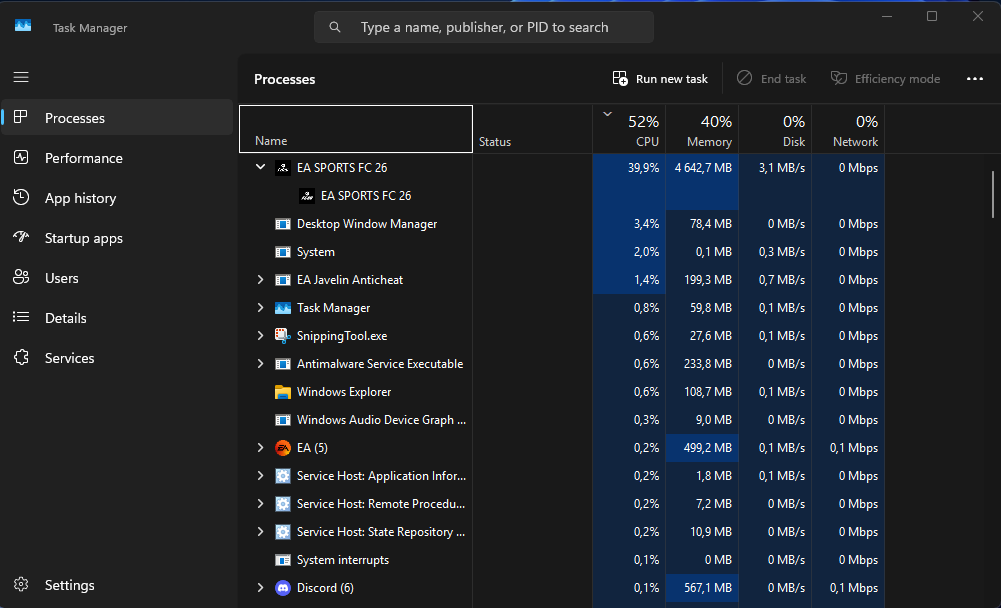The image size is (1001, 608).
Task: Click the Antimalware Service Executable icon
Action: (283, 364)
